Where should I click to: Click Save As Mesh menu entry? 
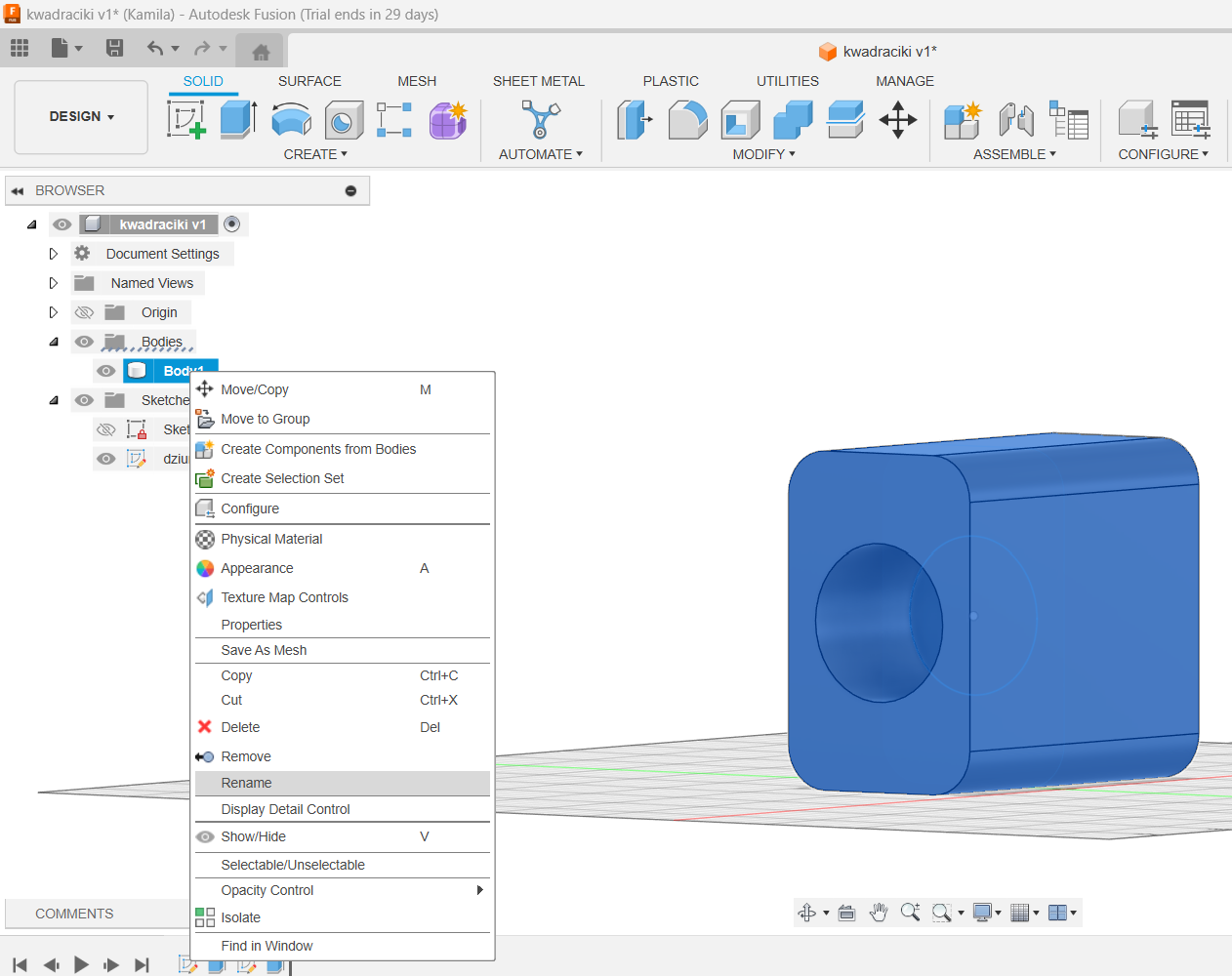[343, 650]
